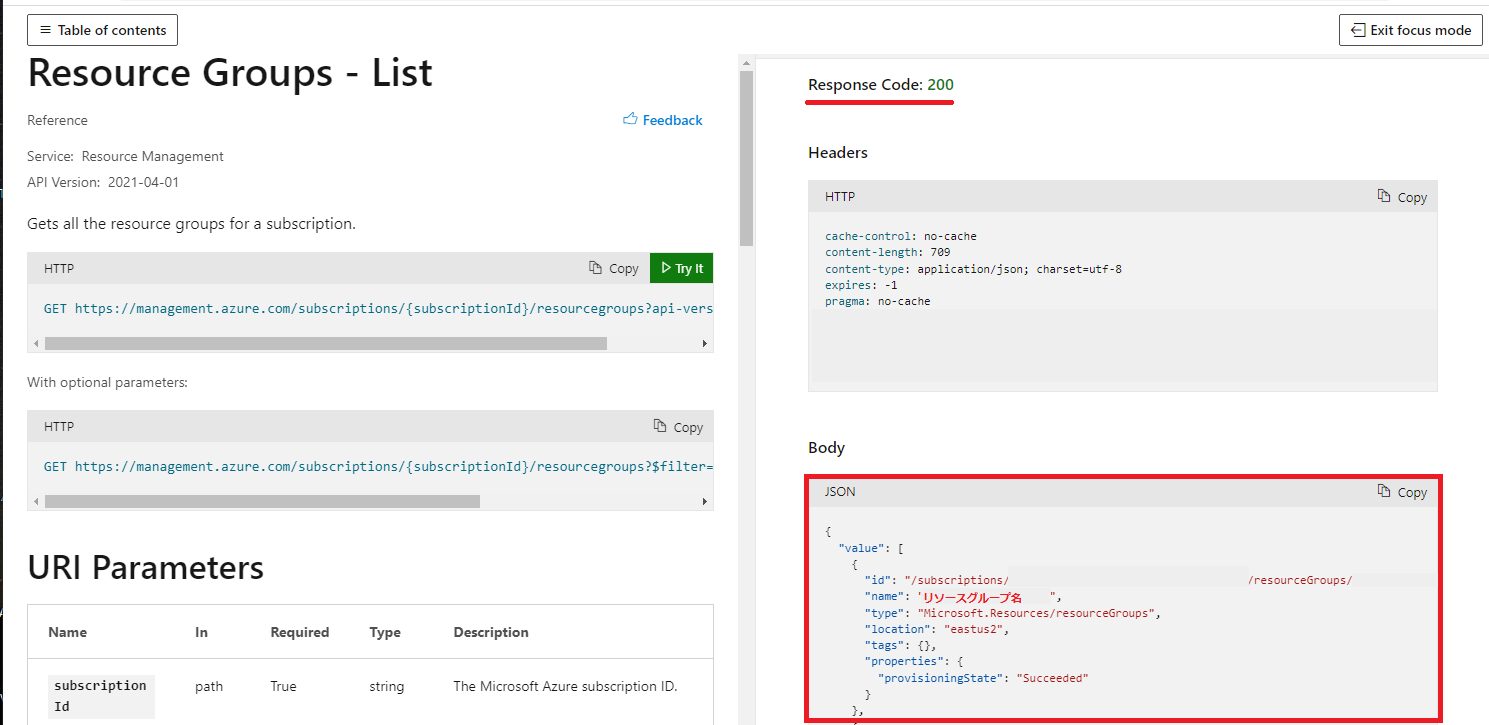This screenshot has width=1489, height=725.
Task: Click right arrow of first code scrollbar
Action: [x=705, y=343]
